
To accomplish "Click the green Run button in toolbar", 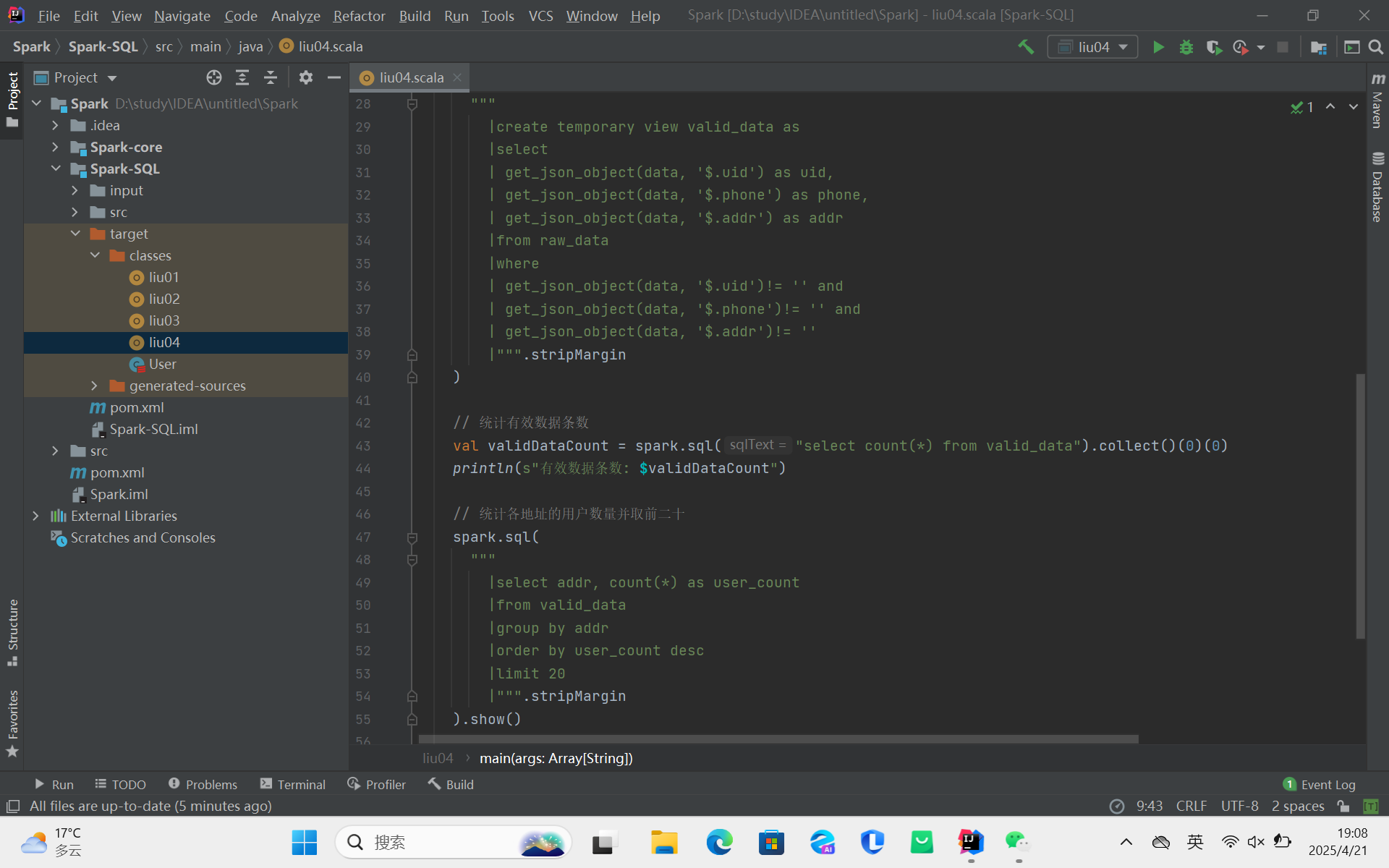I will coord(1158,47).
